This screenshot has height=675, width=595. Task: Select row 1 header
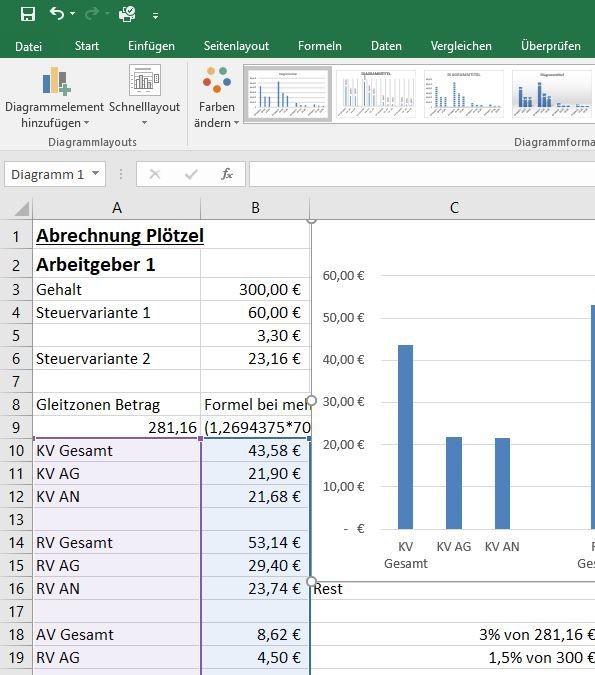click(x=16, y=236)
